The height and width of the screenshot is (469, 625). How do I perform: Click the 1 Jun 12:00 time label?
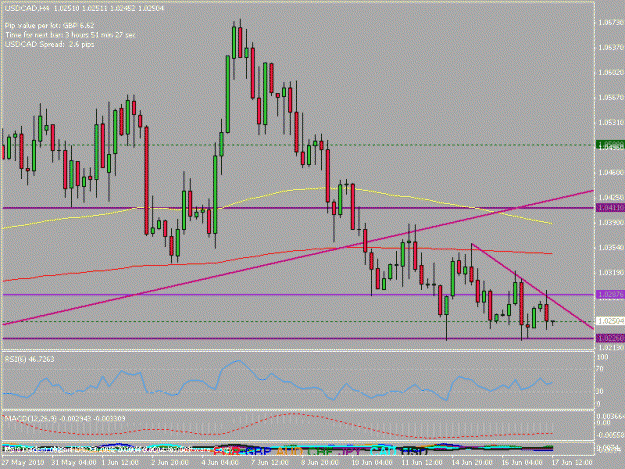(x=120, y=463)
